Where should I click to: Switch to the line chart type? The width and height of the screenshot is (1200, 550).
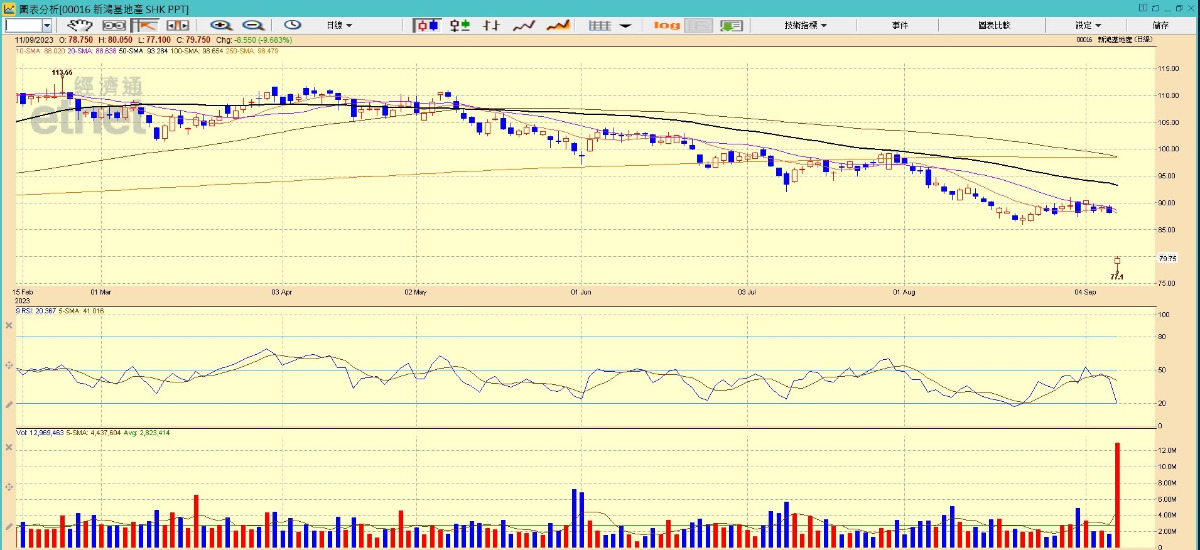[x=524, y=25]
